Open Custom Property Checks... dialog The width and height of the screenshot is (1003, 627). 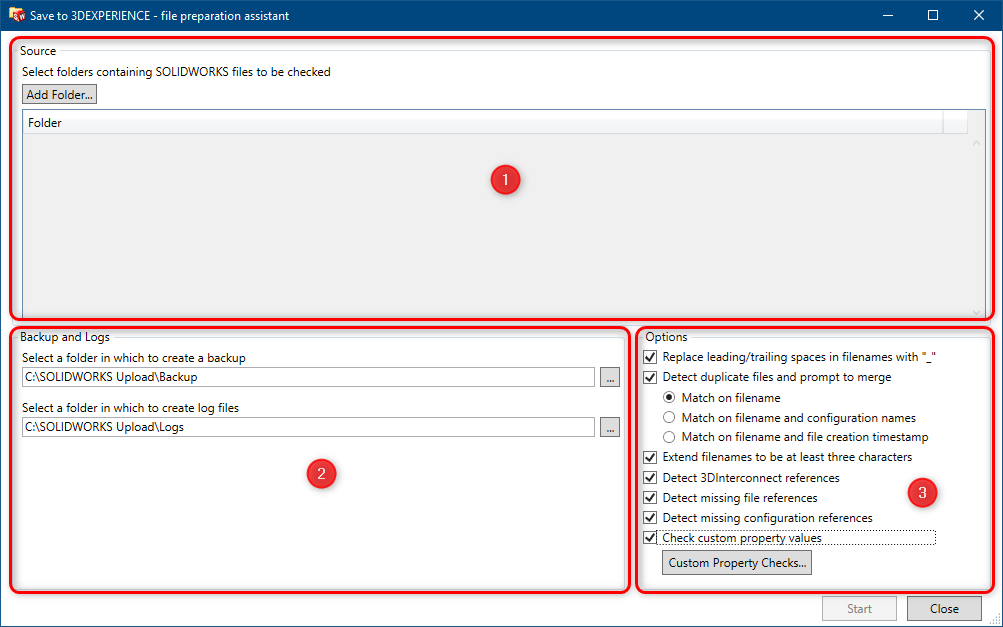[737, 563]
